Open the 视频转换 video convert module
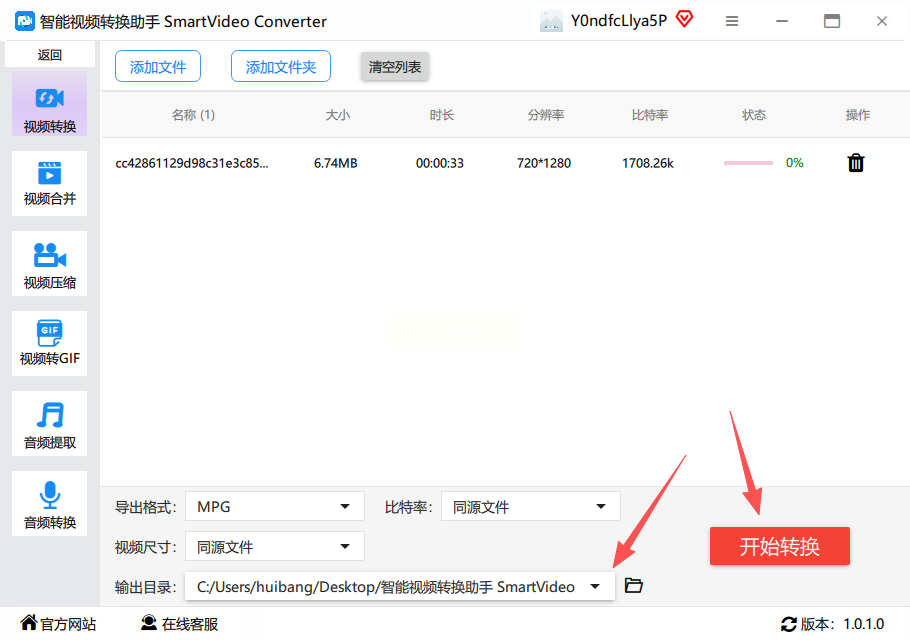The height and width of the screenshot is (640, 910). (49, 104)
